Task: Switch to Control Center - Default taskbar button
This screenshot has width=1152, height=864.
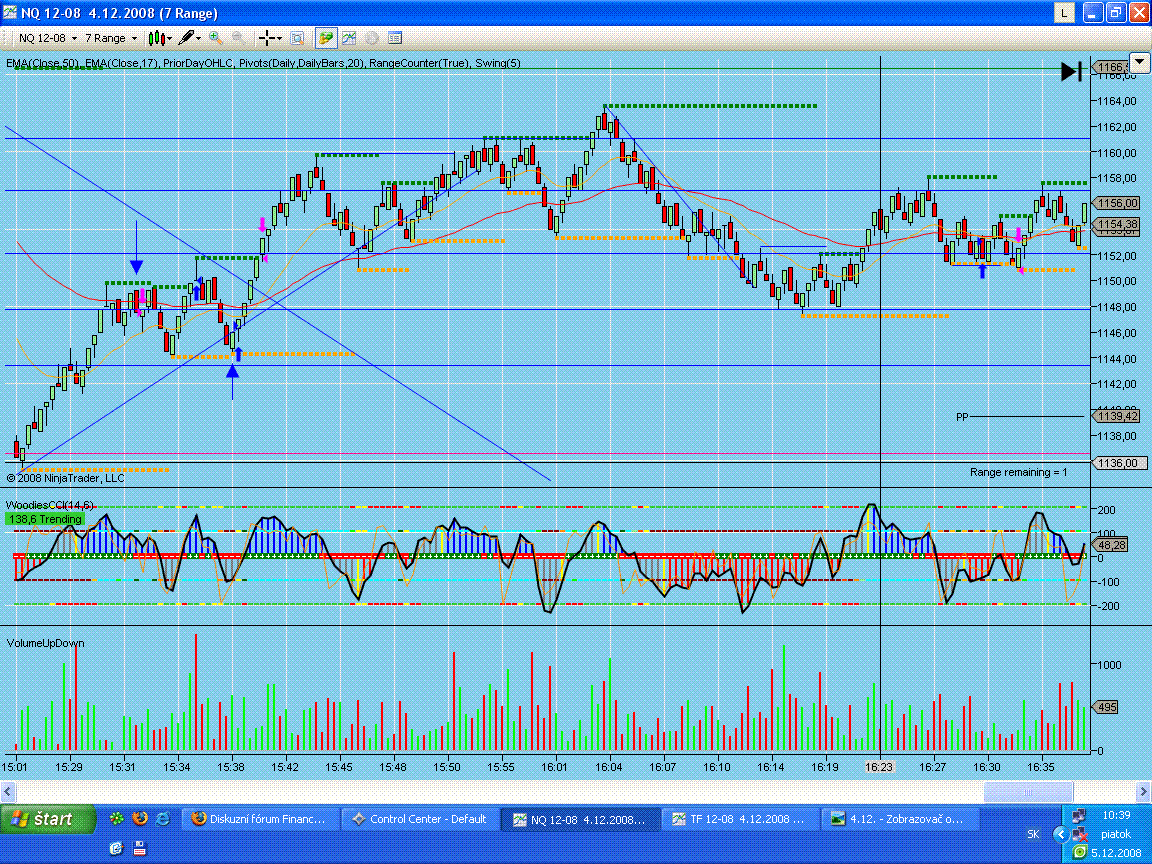Action: coord(420,819)
